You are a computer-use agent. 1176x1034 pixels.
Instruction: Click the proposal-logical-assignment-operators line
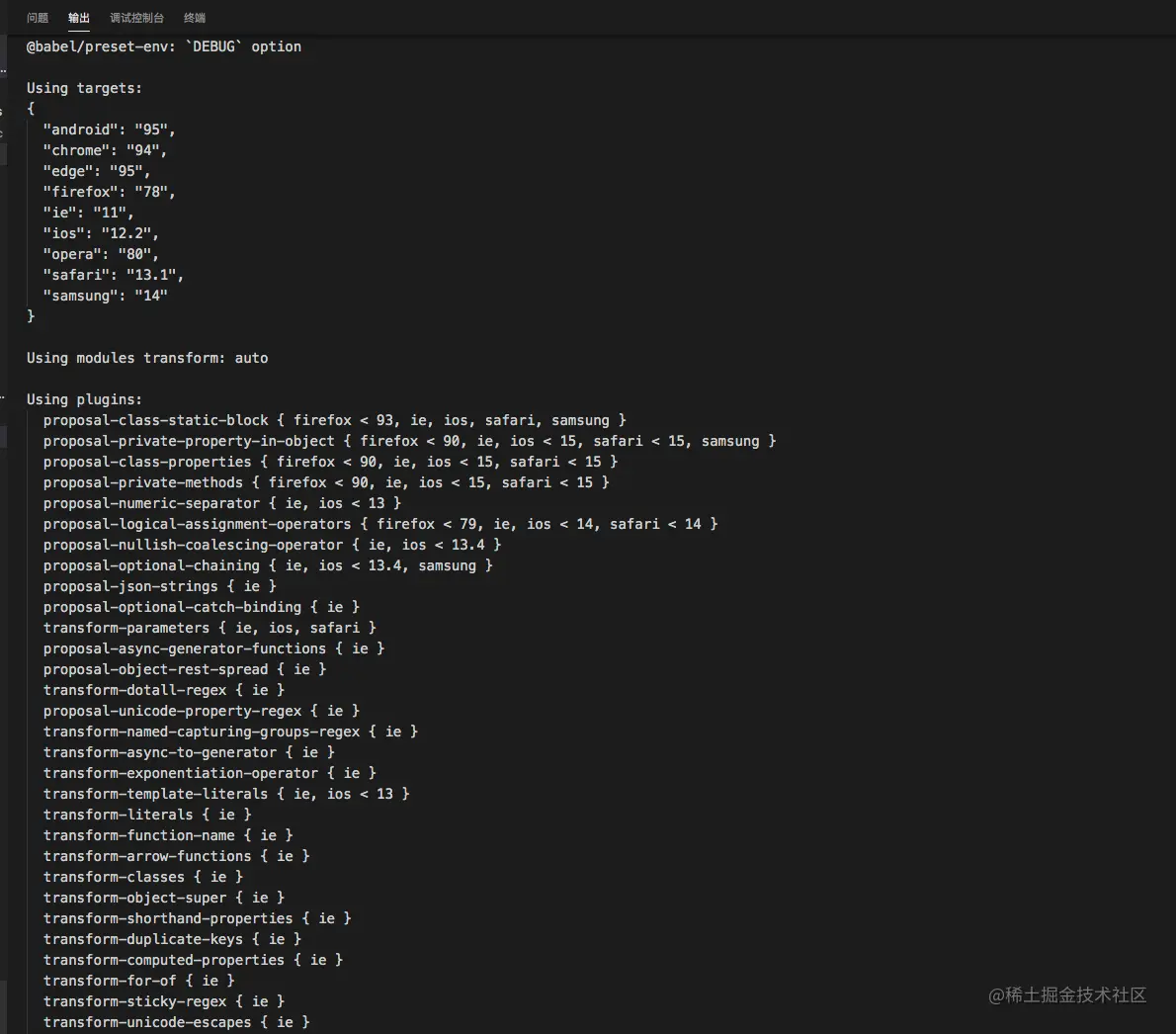click(380, 524)
